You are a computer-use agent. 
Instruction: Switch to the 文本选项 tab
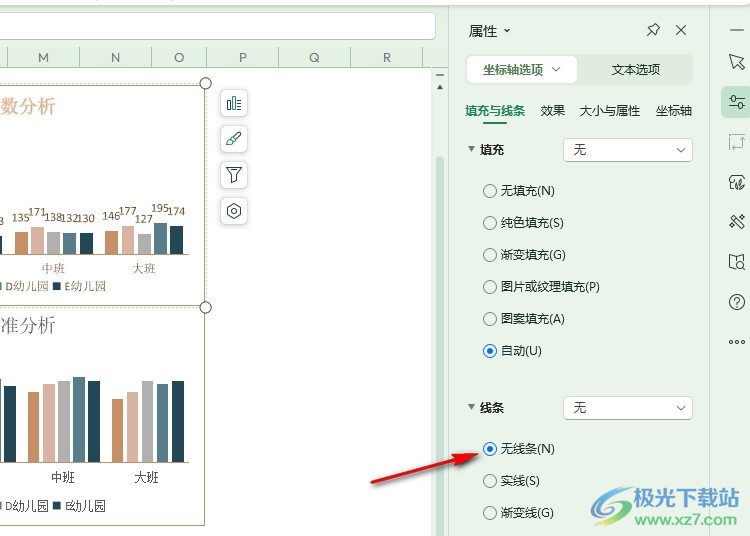click(635, 70)
